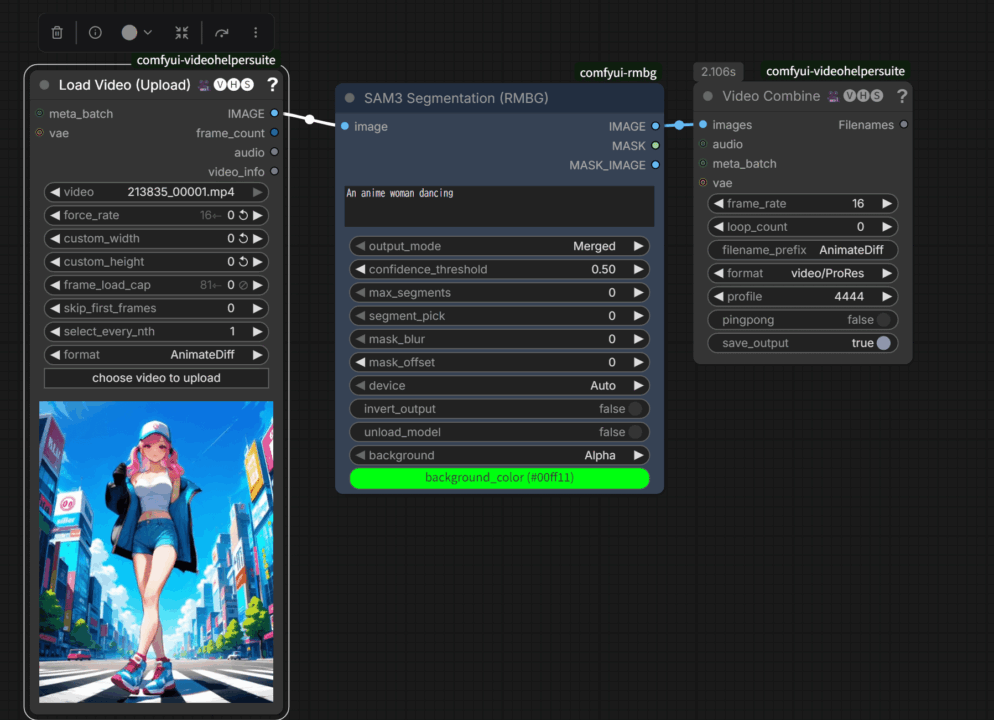The image size is (994, 720).
Task: Click meta_batch input socket on Load Video
Action: (39, 113)
